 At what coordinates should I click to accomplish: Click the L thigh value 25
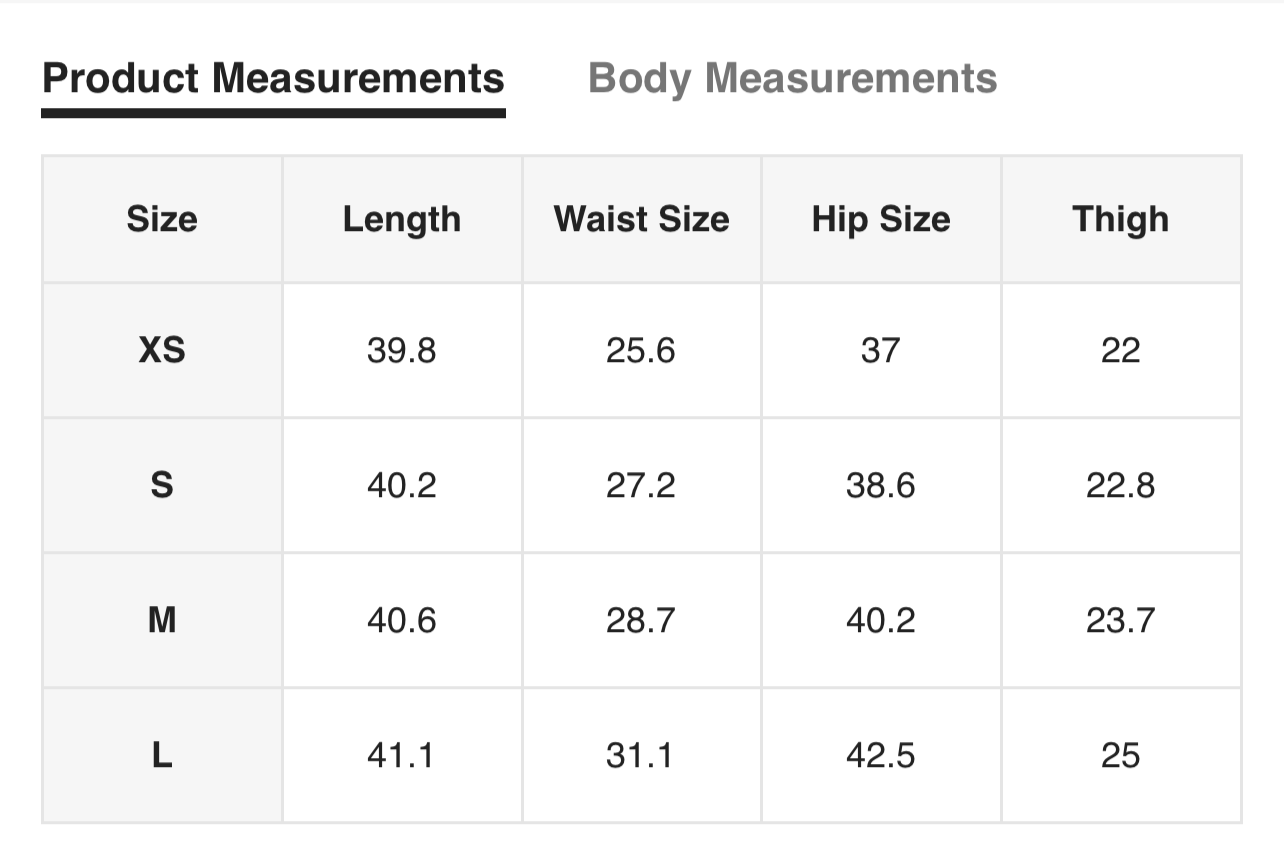click(1120, 755)
